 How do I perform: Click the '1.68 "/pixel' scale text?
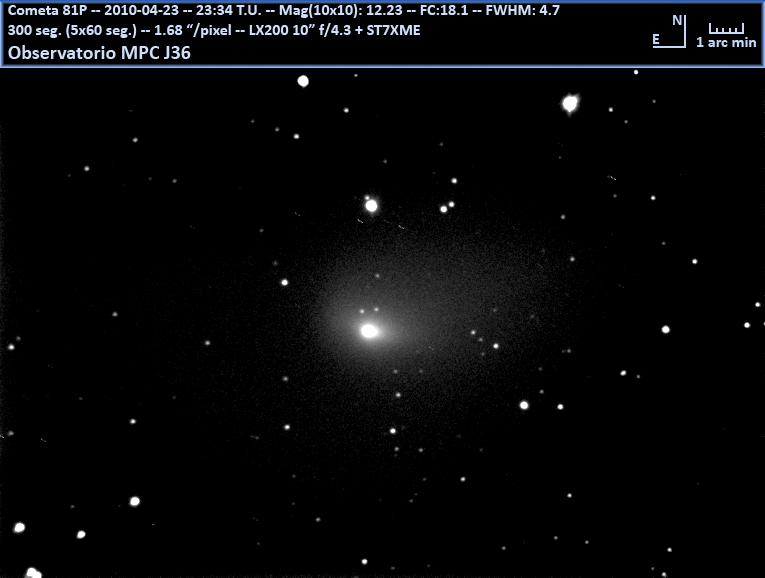[193, 30]
